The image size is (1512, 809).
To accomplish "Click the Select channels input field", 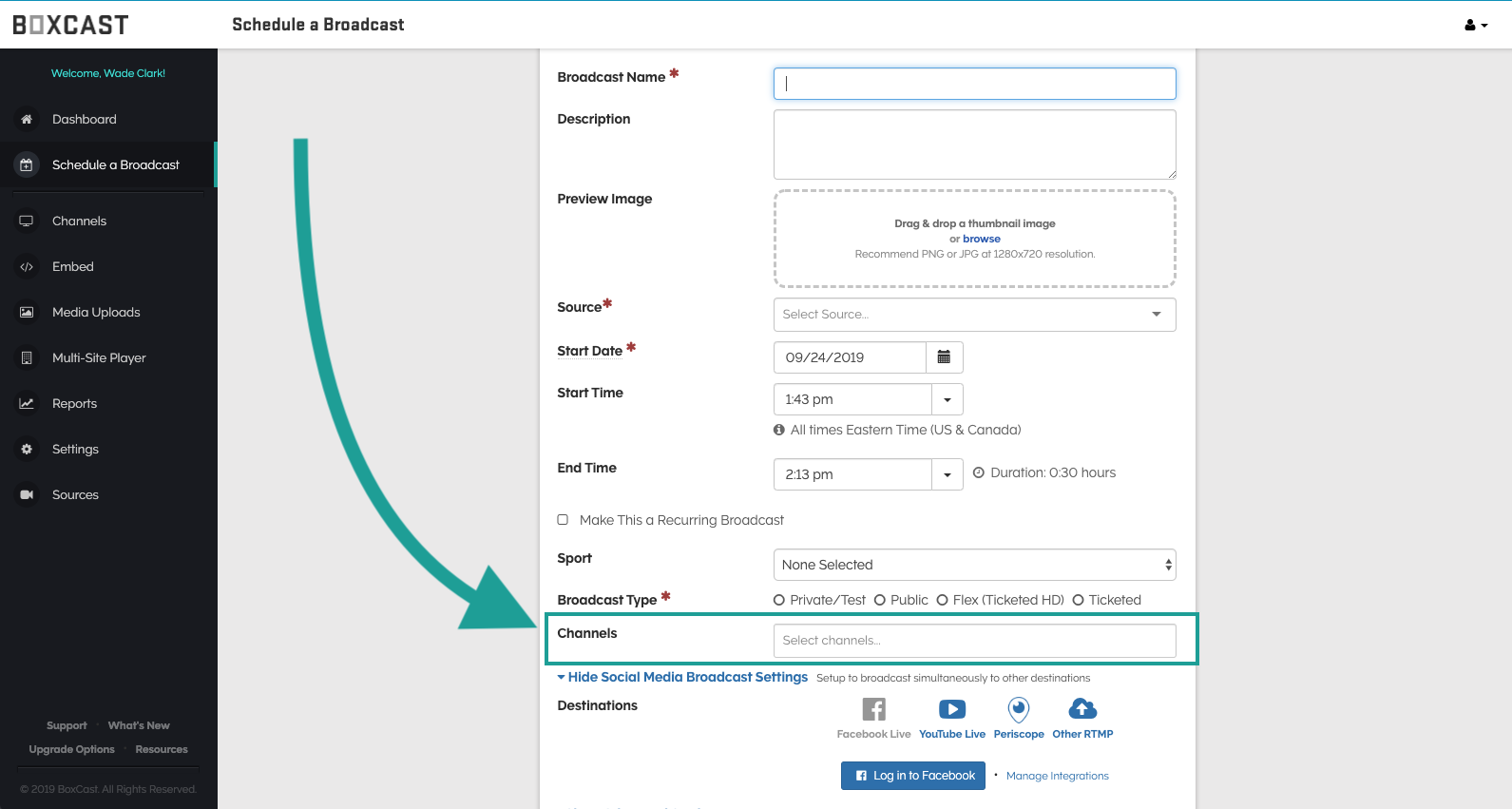I will tap(974, 641).
